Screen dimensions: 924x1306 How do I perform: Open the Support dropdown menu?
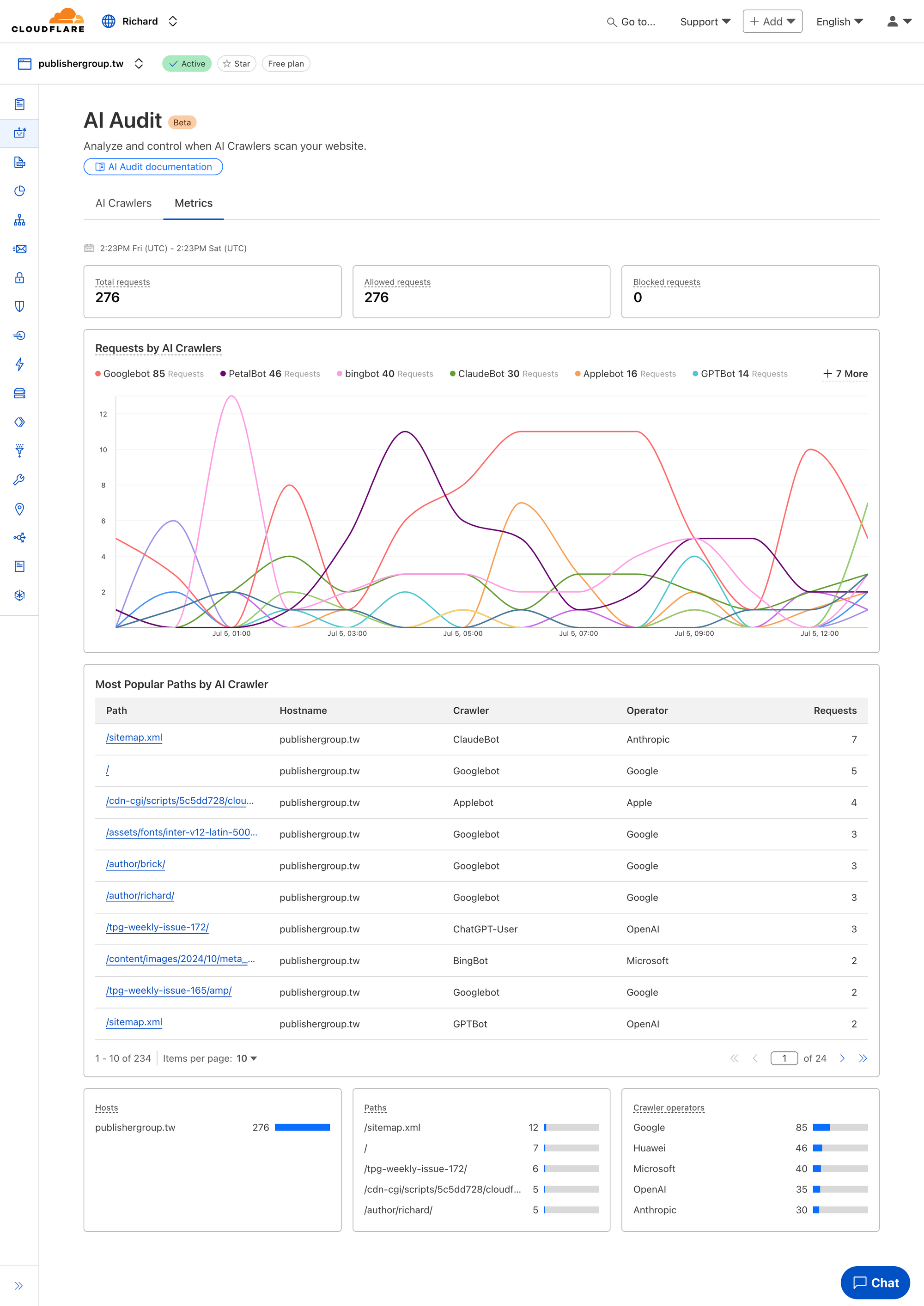tap(705, 22)
